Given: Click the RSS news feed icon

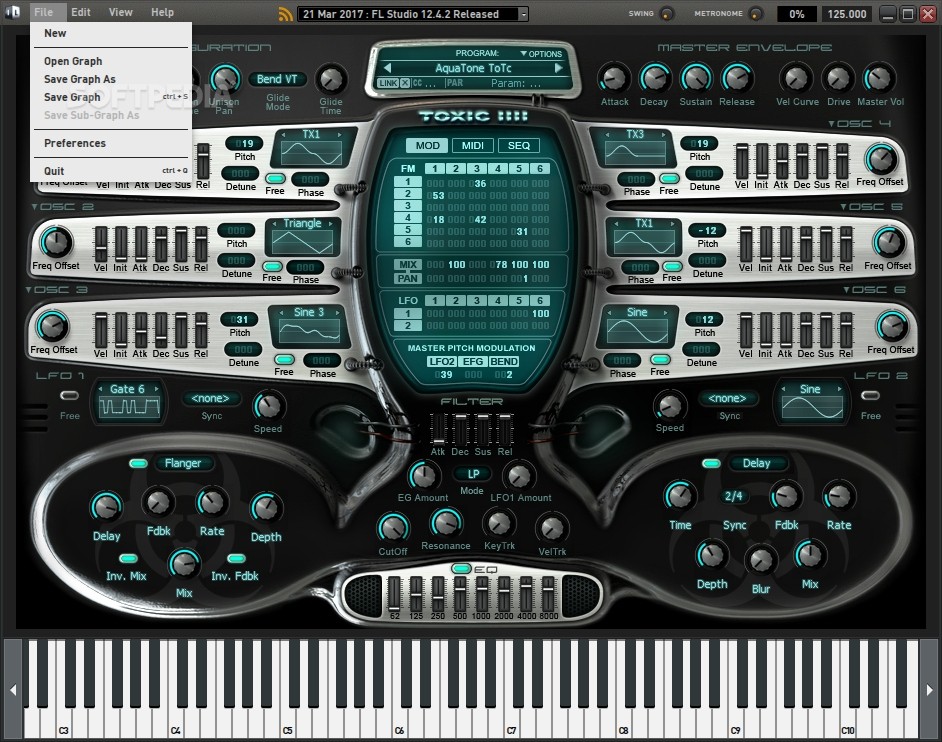Looking at the screenshot, I should pyautogui.click(x=286, y=14).
